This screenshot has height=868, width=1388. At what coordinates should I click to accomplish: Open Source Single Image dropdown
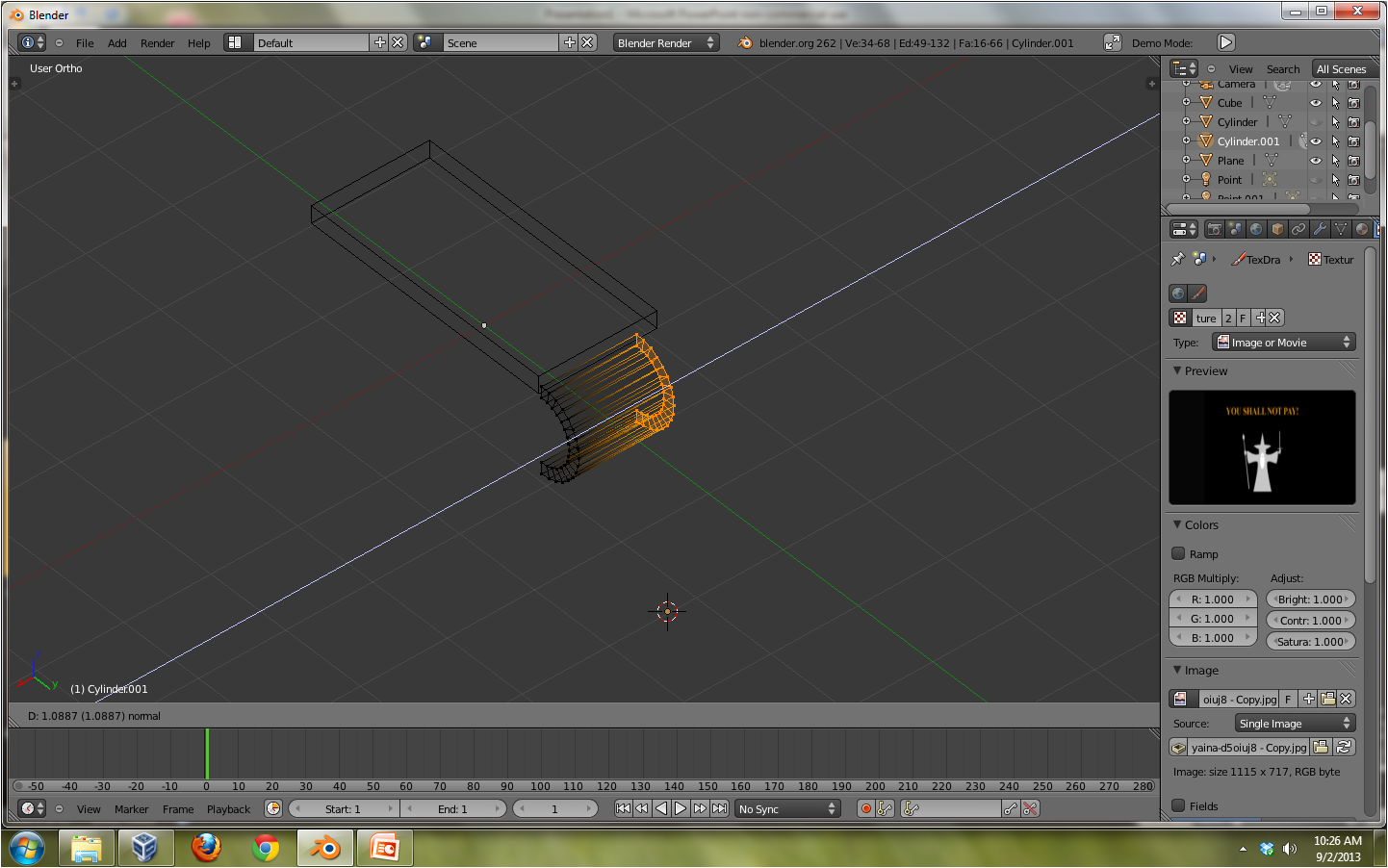pos(1296,723)
